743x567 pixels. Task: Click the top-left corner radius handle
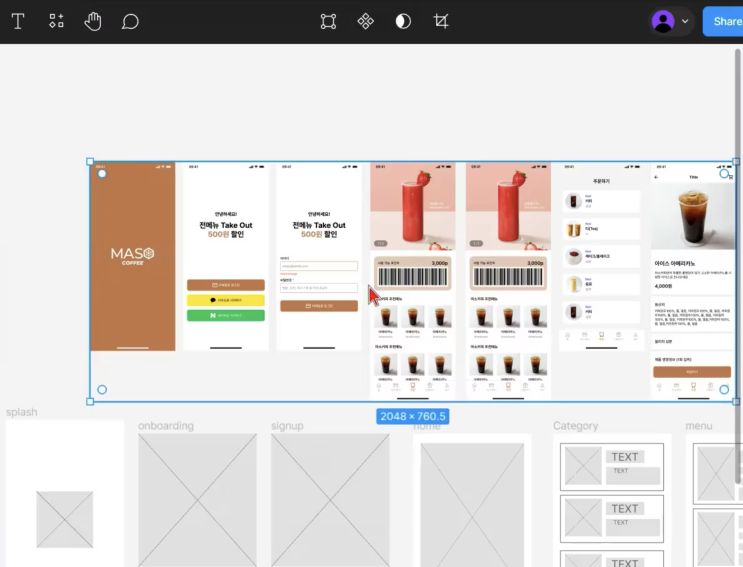pyautogui.click(x=102, y=174)
